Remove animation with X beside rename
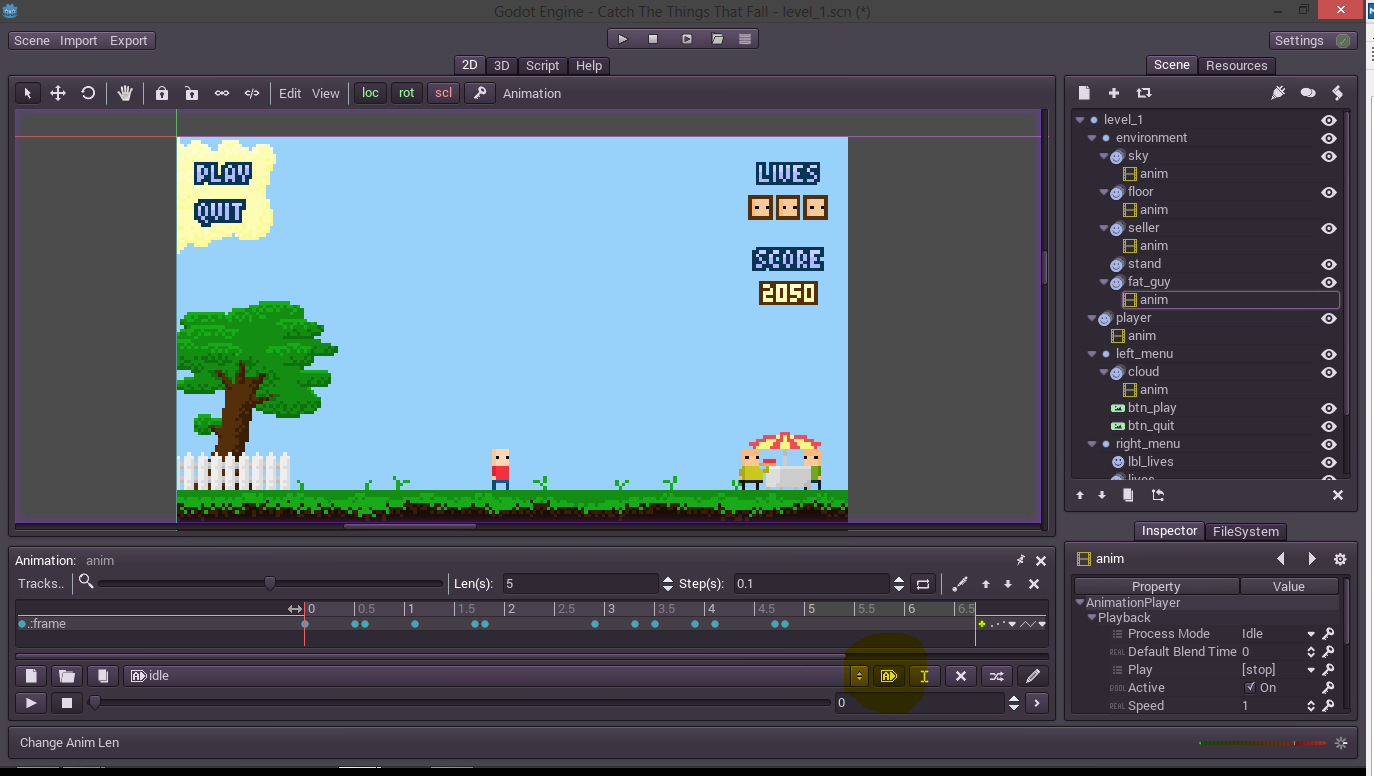The width and height of the screenshot is (1374, 776). click(x=961, y=676)
